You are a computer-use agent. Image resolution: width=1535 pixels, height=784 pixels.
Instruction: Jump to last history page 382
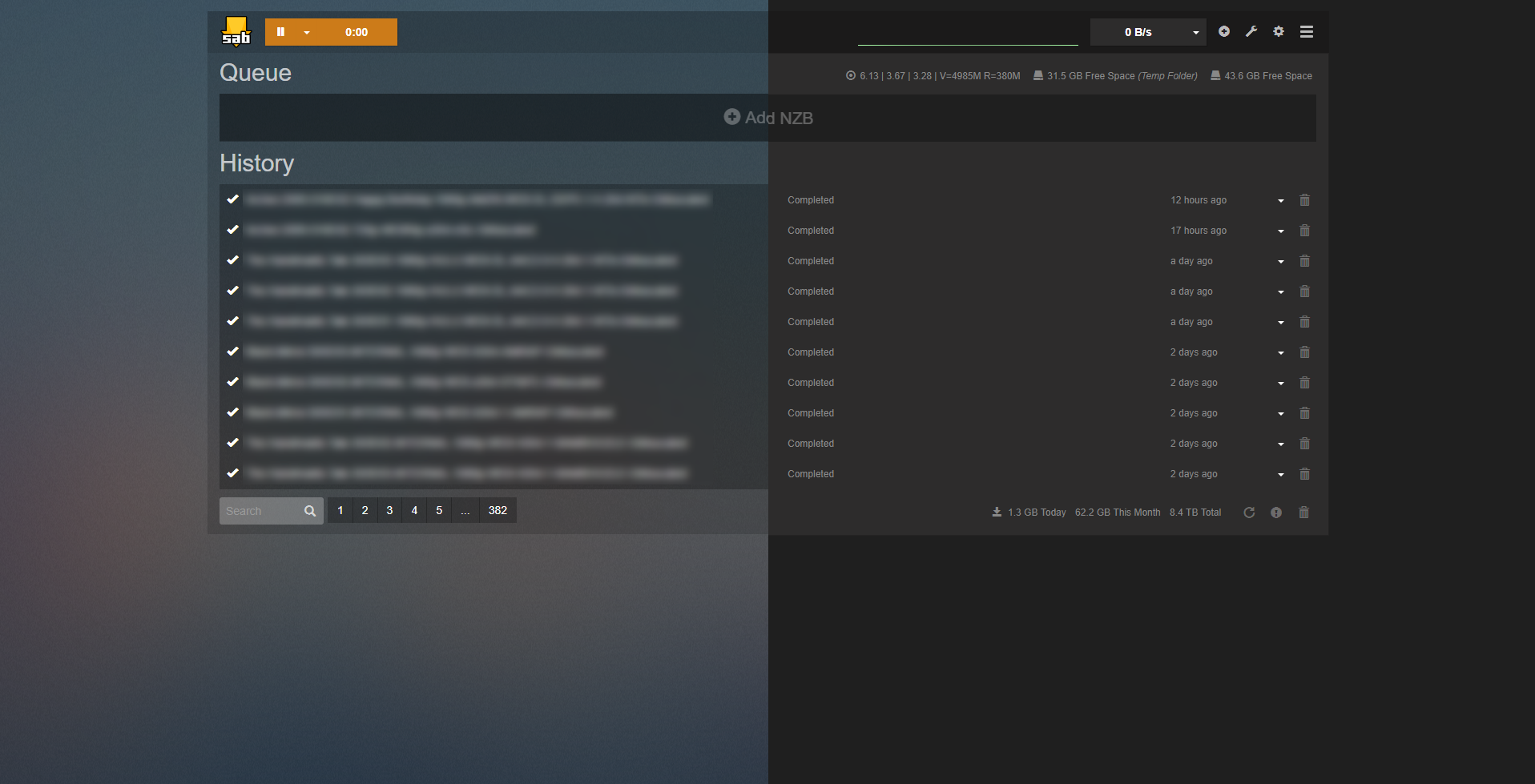[498, 510]
